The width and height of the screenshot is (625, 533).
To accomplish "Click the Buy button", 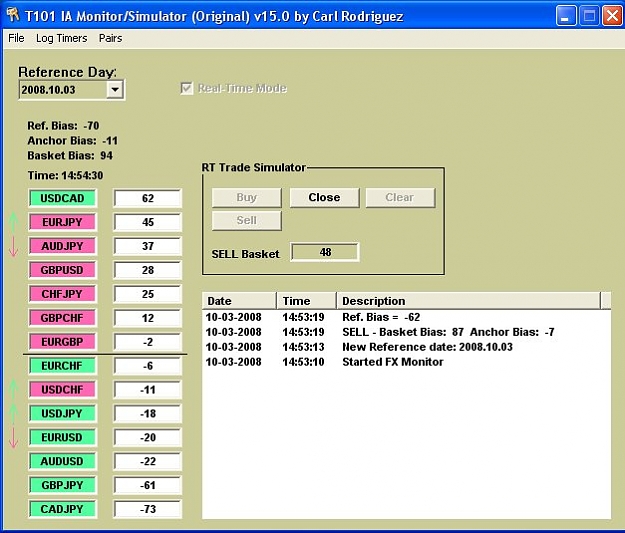I will (247, 197).
